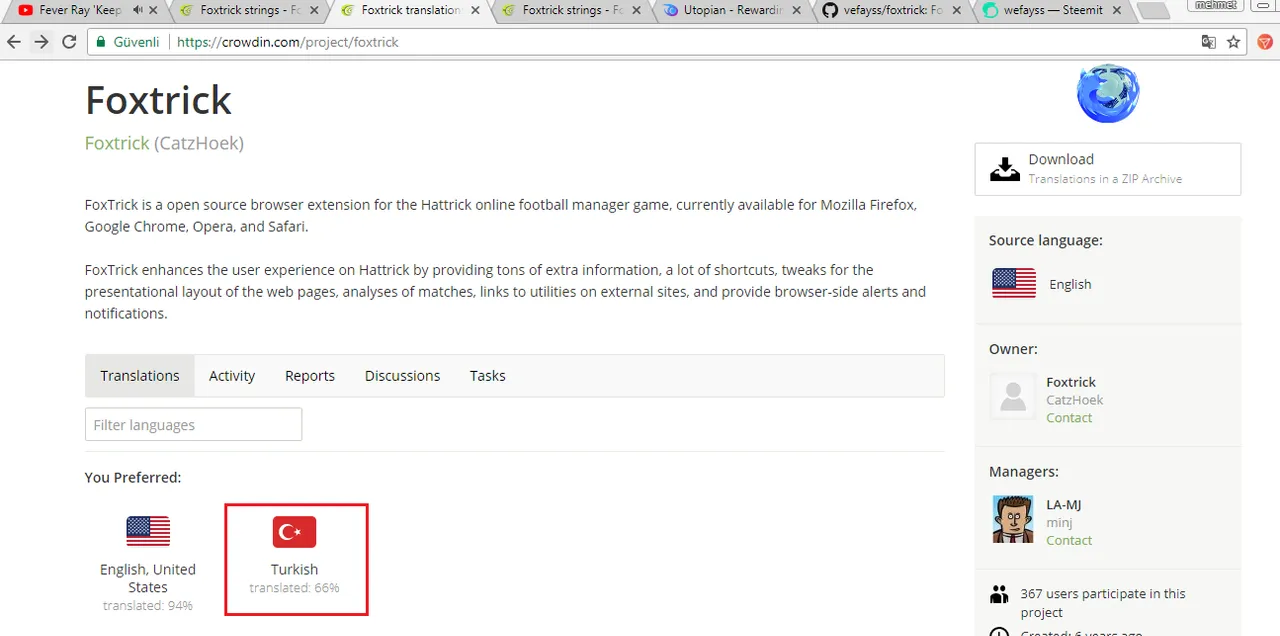Click the 'translated: 94%' text

tap(148, 606)
